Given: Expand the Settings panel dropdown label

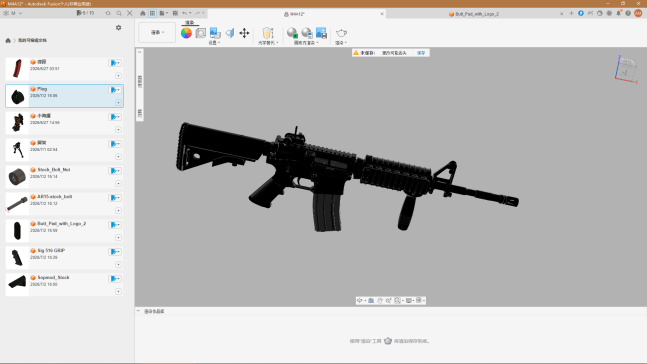Looking at the screenshot, I should (x=214, y=43).
